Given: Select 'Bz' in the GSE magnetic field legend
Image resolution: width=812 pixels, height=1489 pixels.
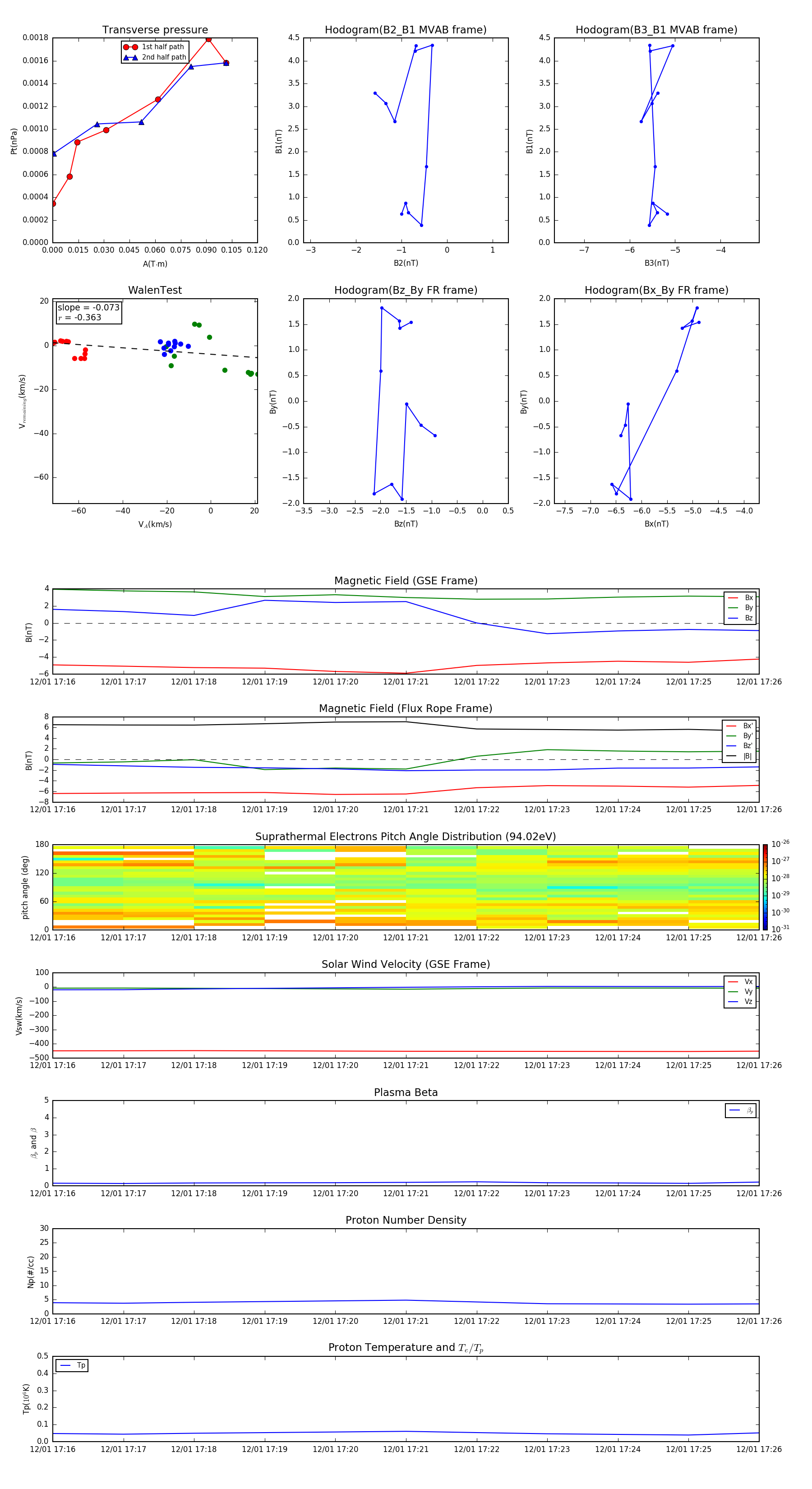Looking at the screenshot, I should click(740, 618).
